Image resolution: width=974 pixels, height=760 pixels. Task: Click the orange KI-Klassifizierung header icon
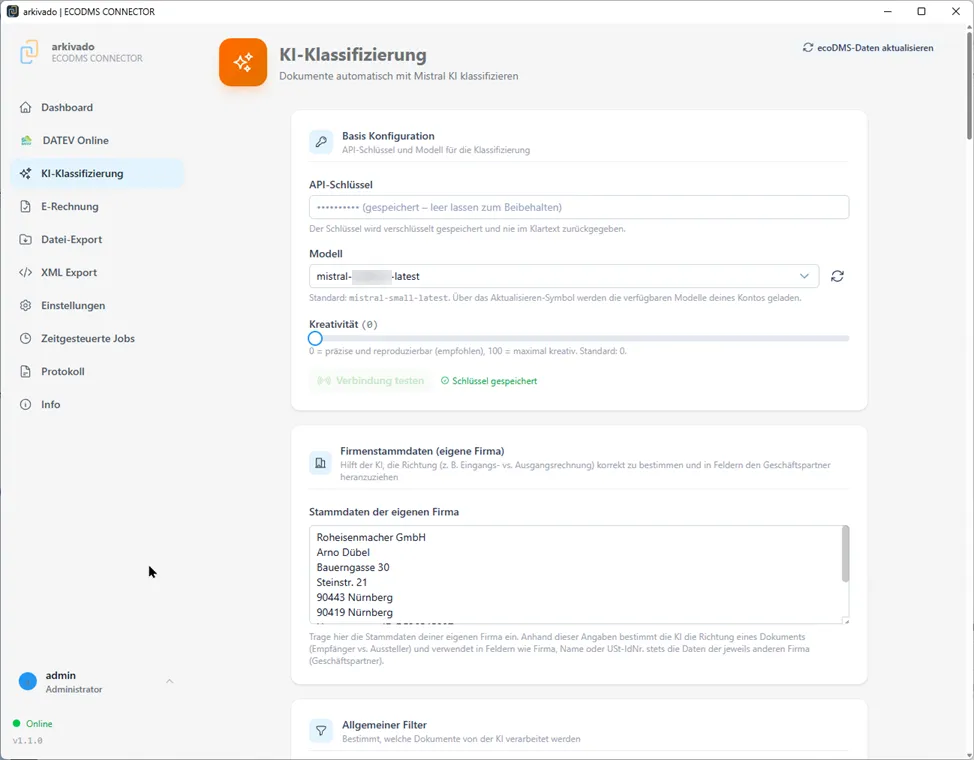click(243, 62)
